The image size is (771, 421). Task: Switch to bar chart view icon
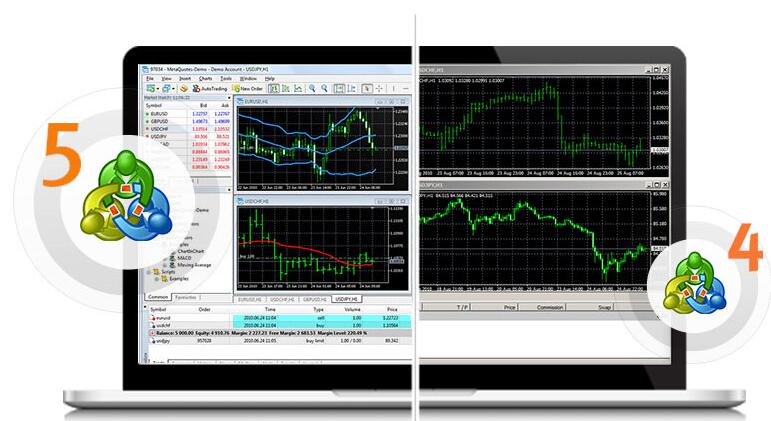(274, 88)
